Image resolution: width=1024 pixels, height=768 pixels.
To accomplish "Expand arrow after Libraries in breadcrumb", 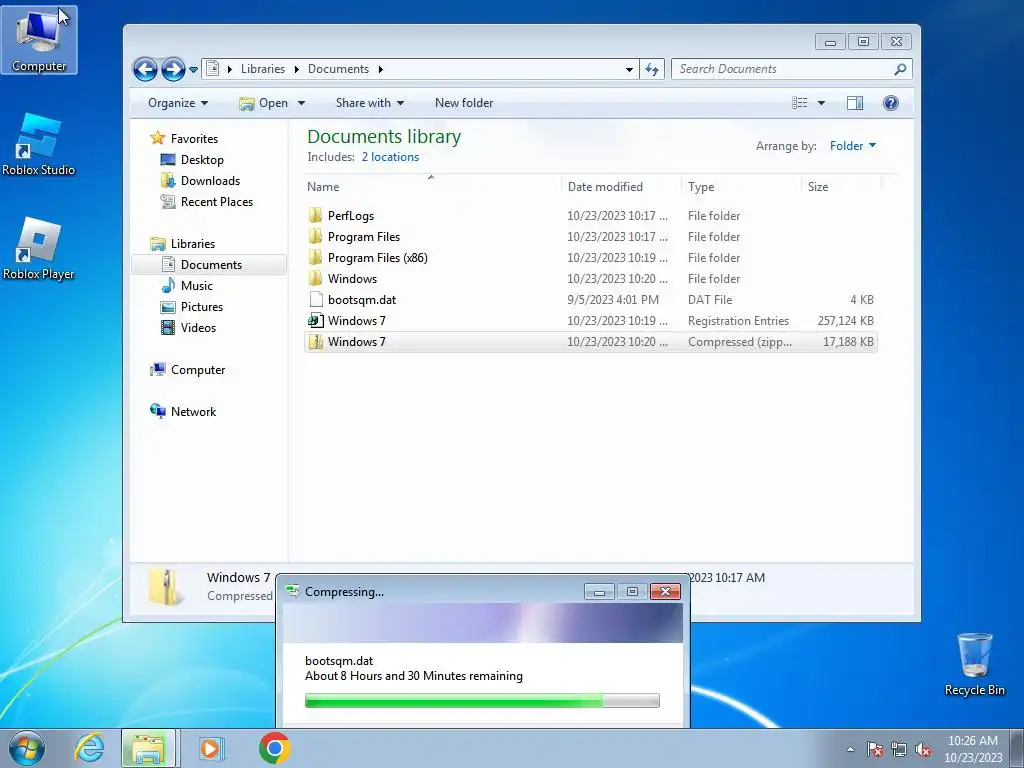I will [296, 69].
